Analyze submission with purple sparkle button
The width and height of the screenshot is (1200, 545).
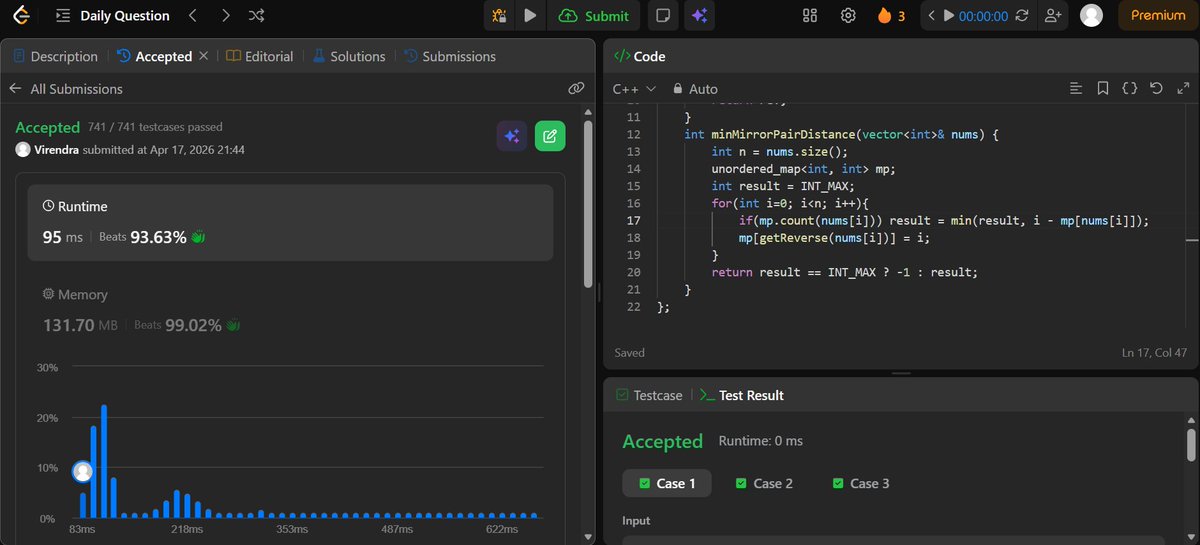pyautogui.click(x=512, y=136)
